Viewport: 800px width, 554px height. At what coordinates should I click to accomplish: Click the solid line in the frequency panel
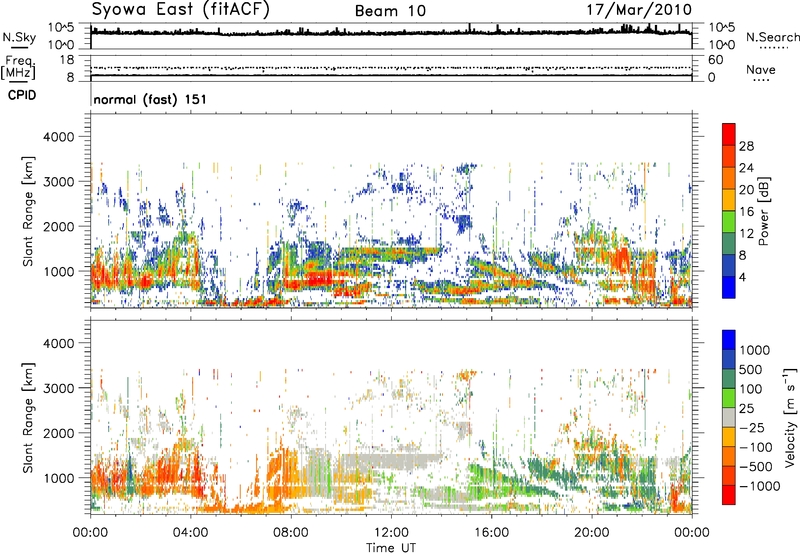[x=391, y=76]
